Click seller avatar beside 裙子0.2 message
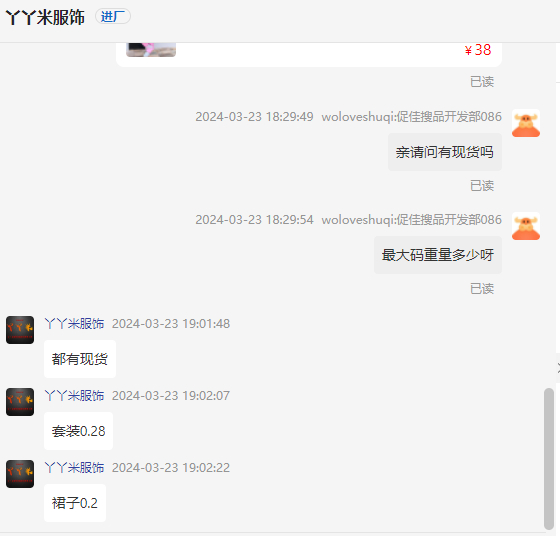Image resolution: width=560 pixels, height=536 pixels. click(x=20, y=474)
